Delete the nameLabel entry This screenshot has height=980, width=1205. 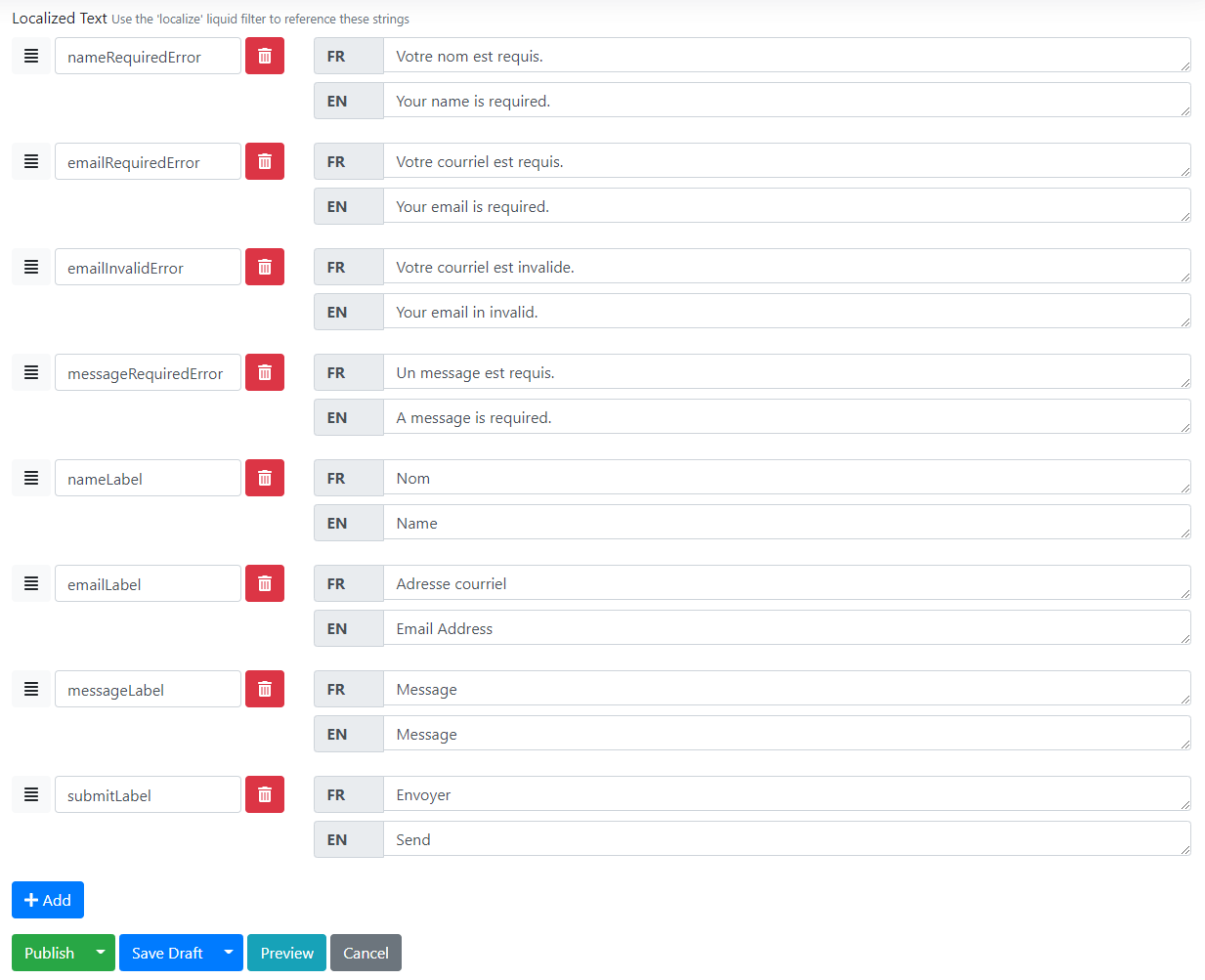(265, 478)
